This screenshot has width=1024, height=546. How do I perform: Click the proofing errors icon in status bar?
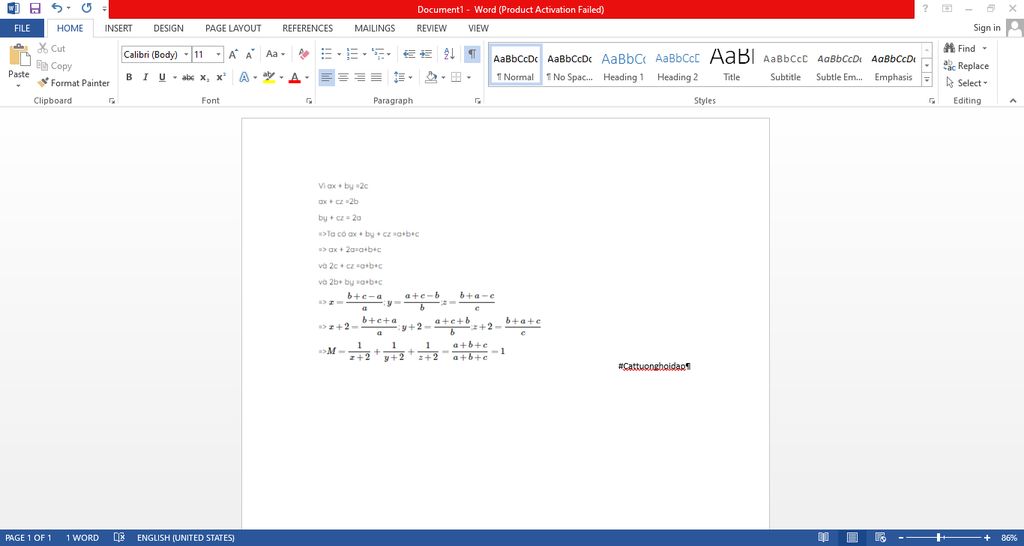(119, 538)
